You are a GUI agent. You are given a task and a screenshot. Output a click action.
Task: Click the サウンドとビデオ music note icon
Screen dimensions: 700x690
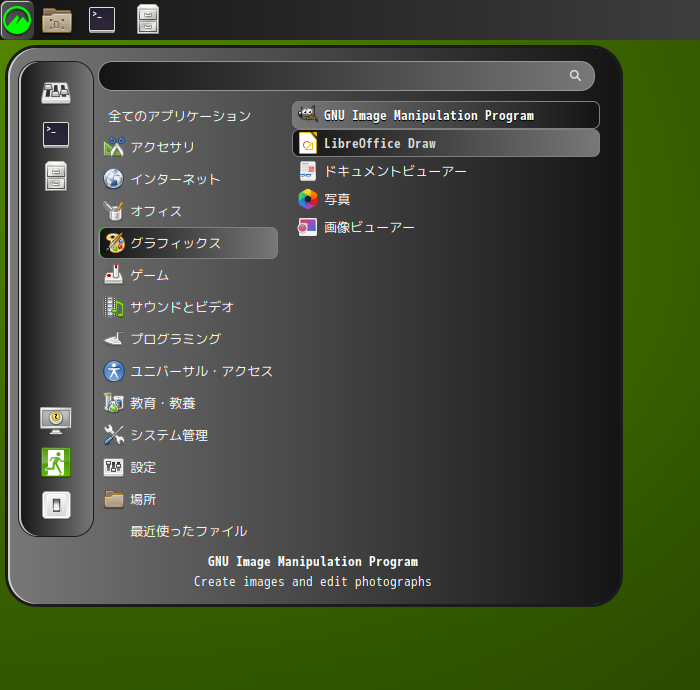tap(114, 307)
